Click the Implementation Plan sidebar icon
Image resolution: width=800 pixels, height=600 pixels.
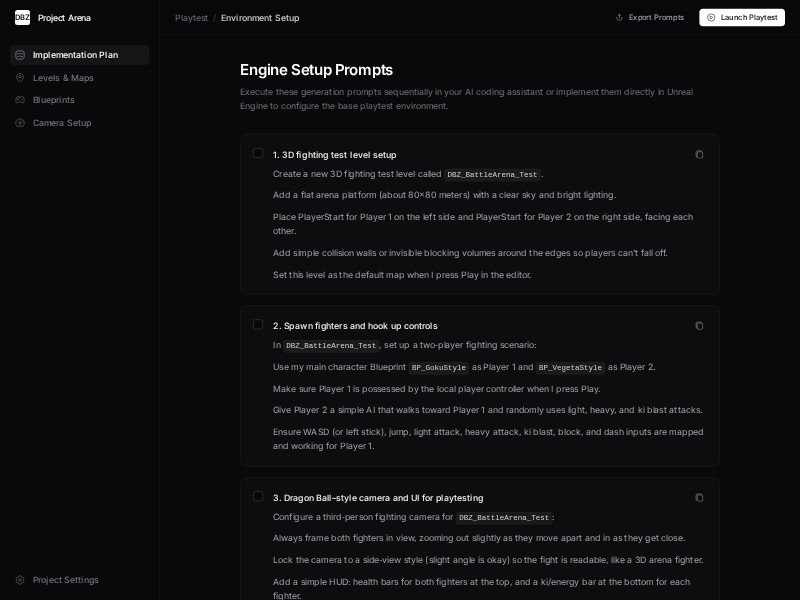(20, 55)
